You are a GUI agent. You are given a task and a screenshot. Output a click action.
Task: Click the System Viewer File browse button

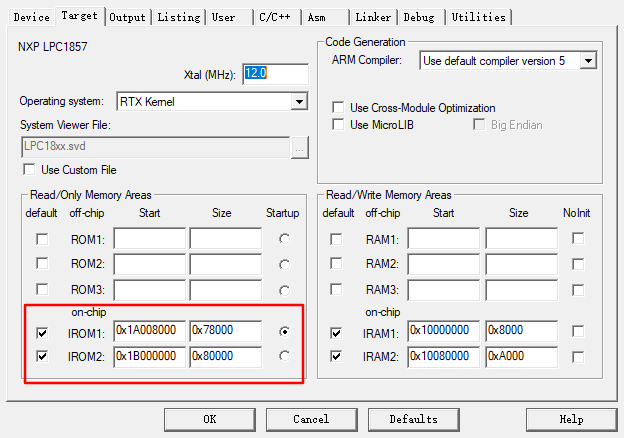pos(300,148)
